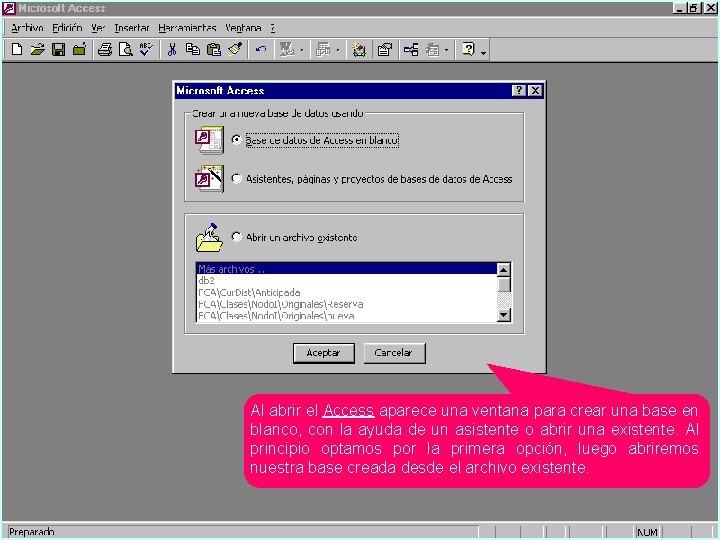Click the underlined Access link in callout
Image resolution: width=720 pixels, height=540 pixels.
(x=349, y=410)
